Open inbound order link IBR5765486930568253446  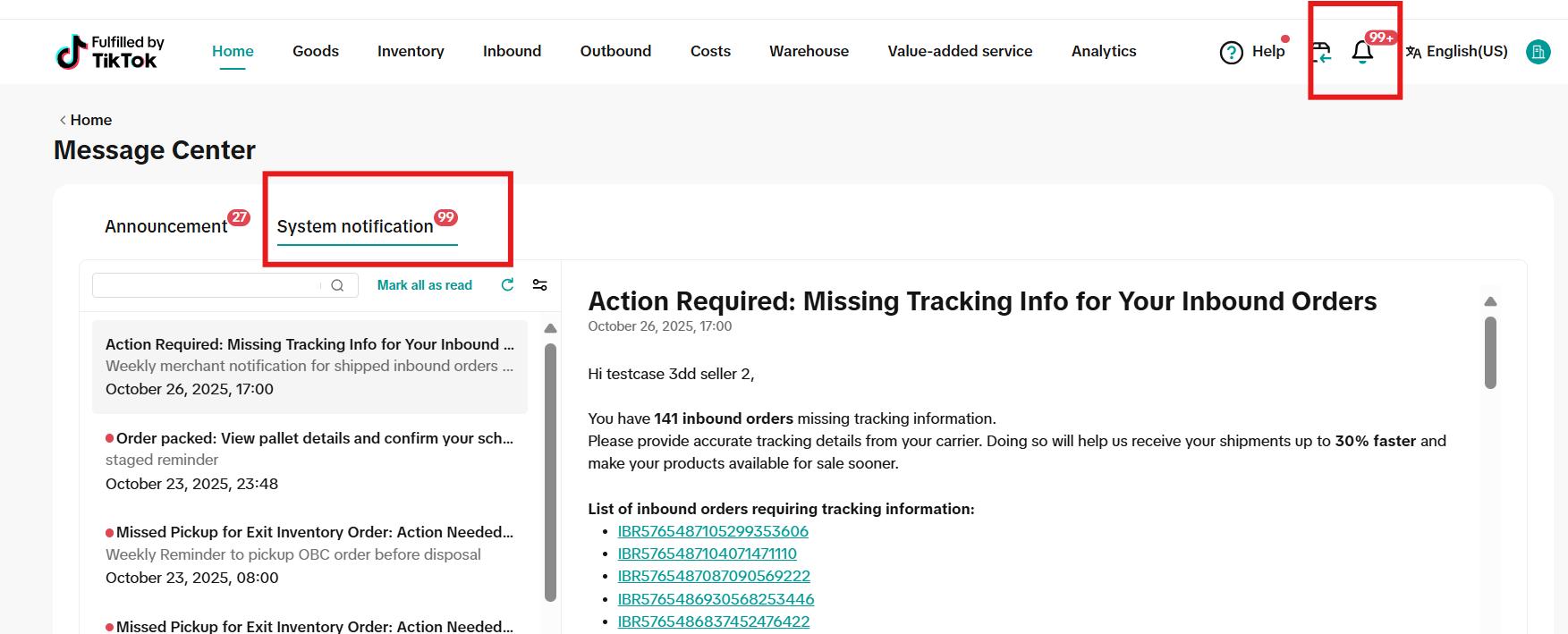(x=716, y=598)
